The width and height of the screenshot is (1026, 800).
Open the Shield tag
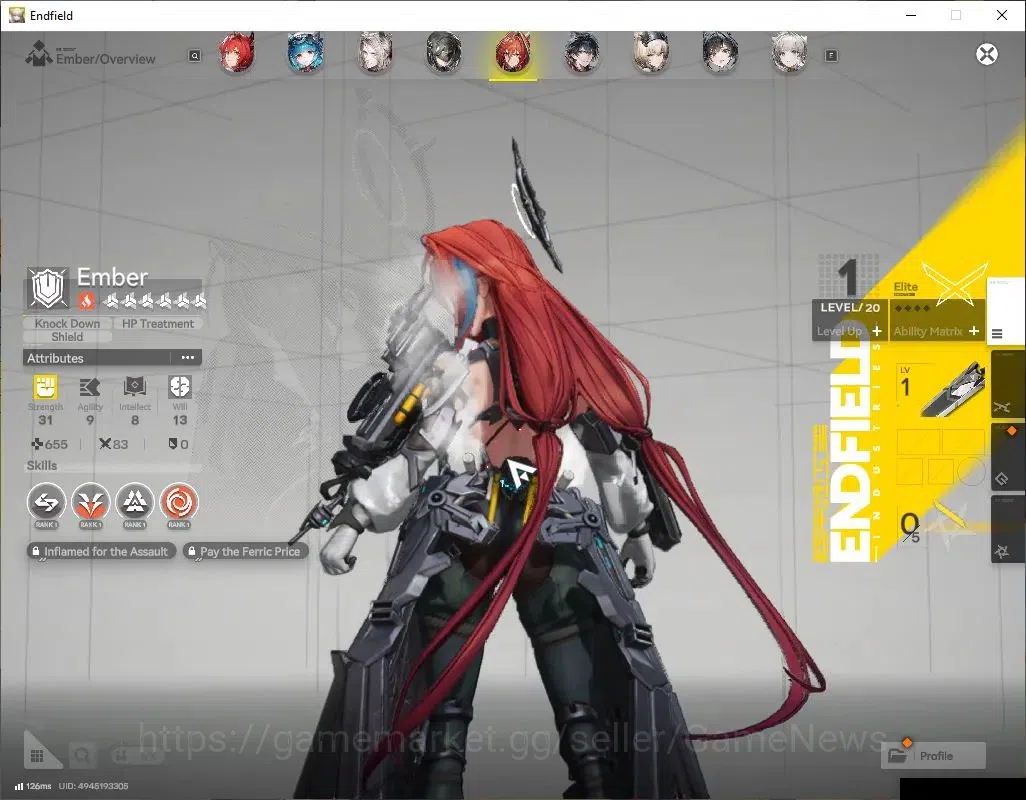tap(67, 337)
